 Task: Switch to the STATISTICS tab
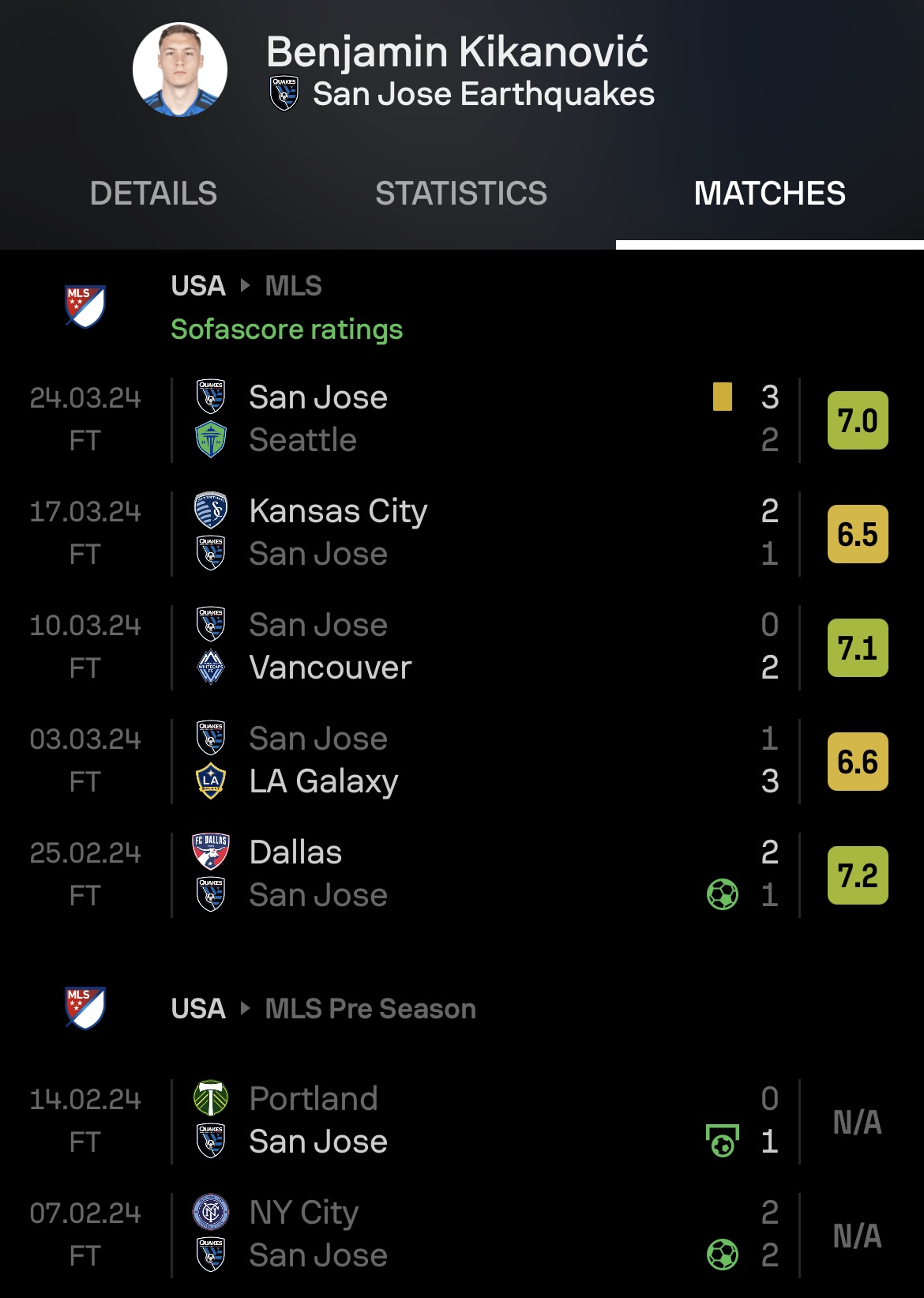pos(461,194)
